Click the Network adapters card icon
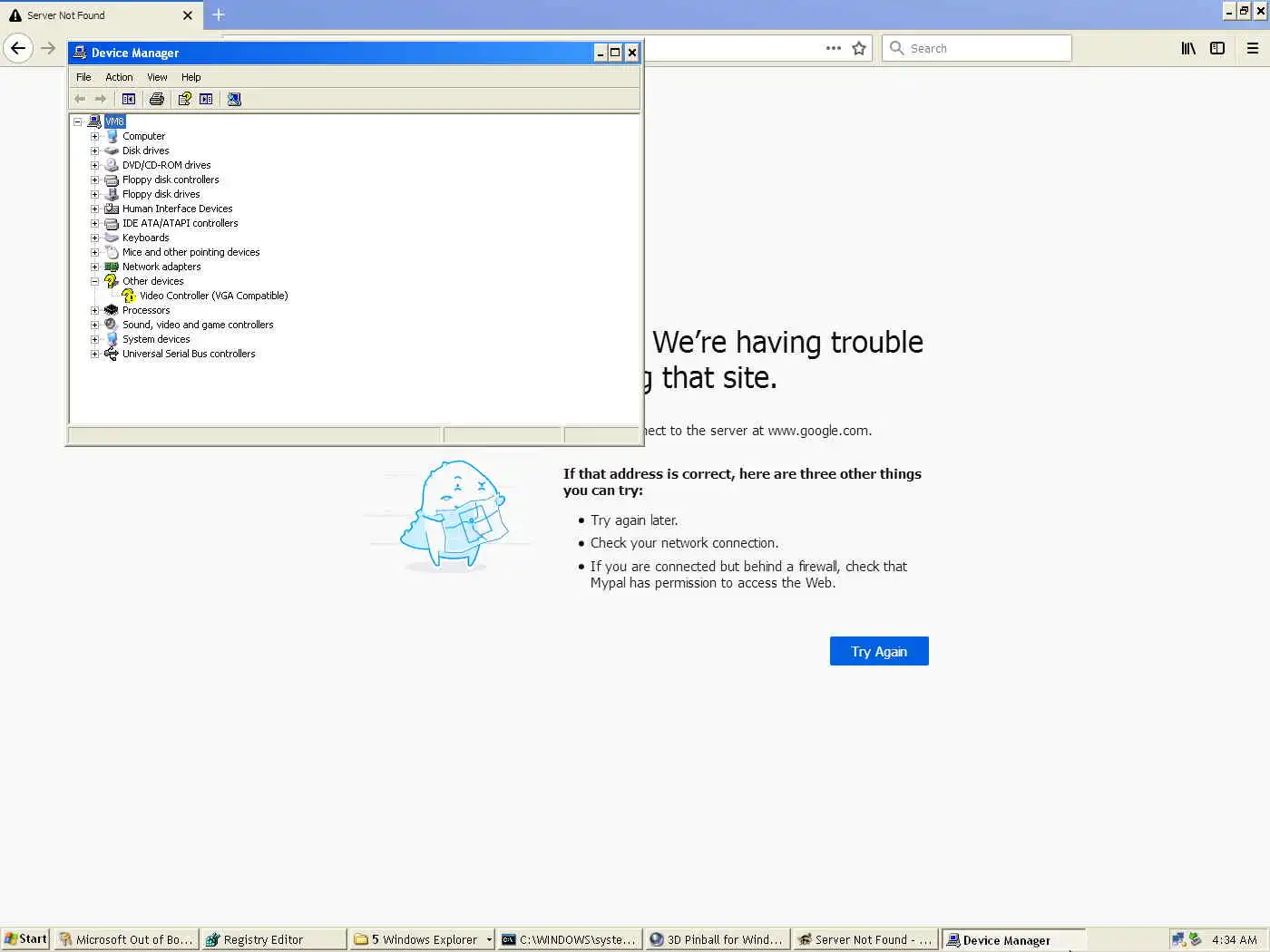The height and width of the screenshot is (952, 1270). click(112, 267)
